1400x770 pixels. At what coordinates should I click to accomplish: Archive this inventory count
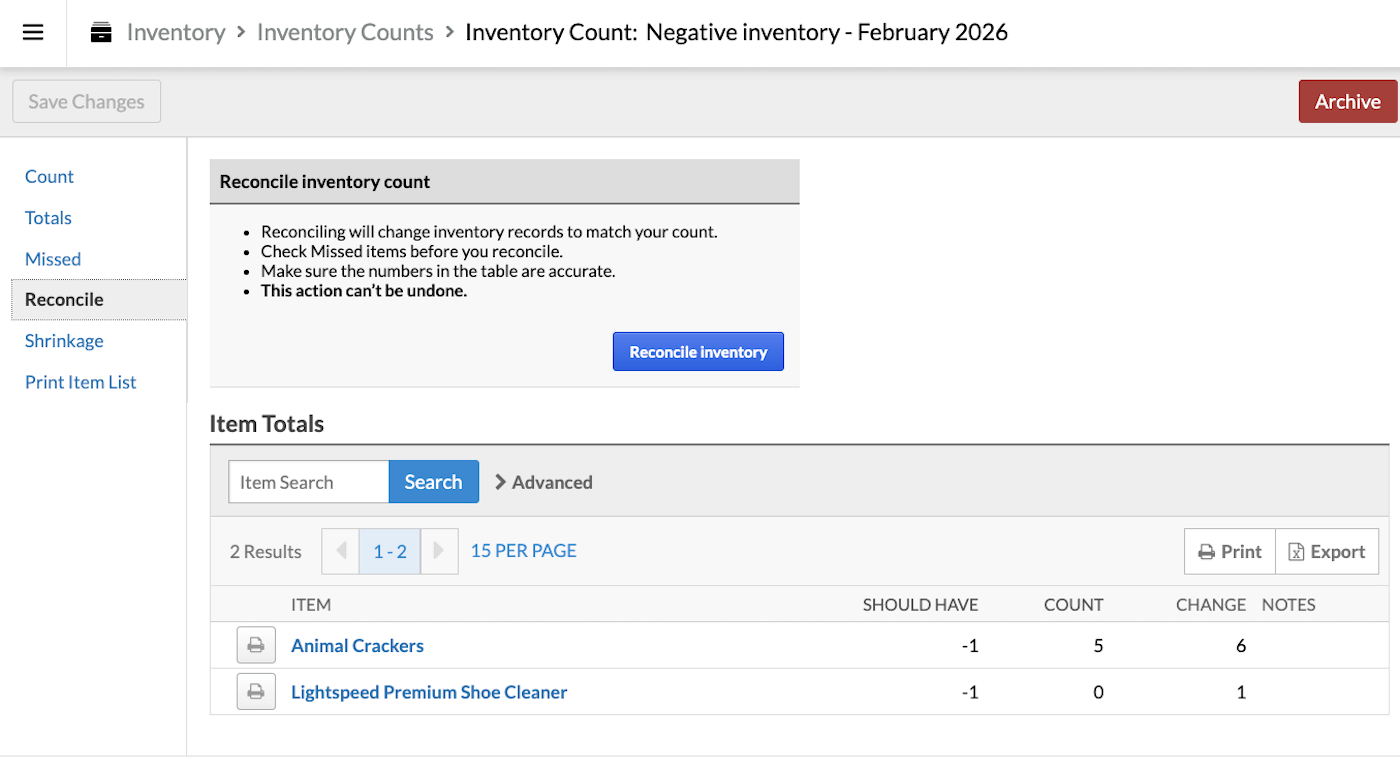point(1347,101)
